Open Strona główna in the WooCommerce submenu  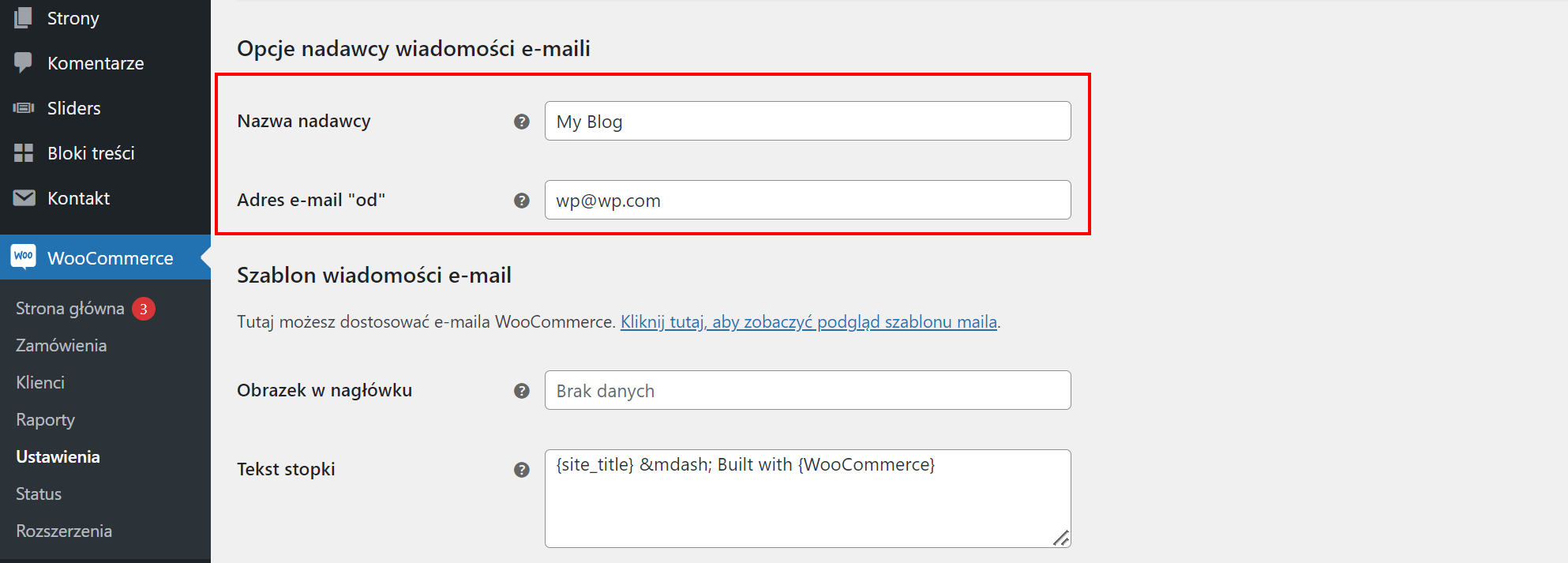(70, 308)
